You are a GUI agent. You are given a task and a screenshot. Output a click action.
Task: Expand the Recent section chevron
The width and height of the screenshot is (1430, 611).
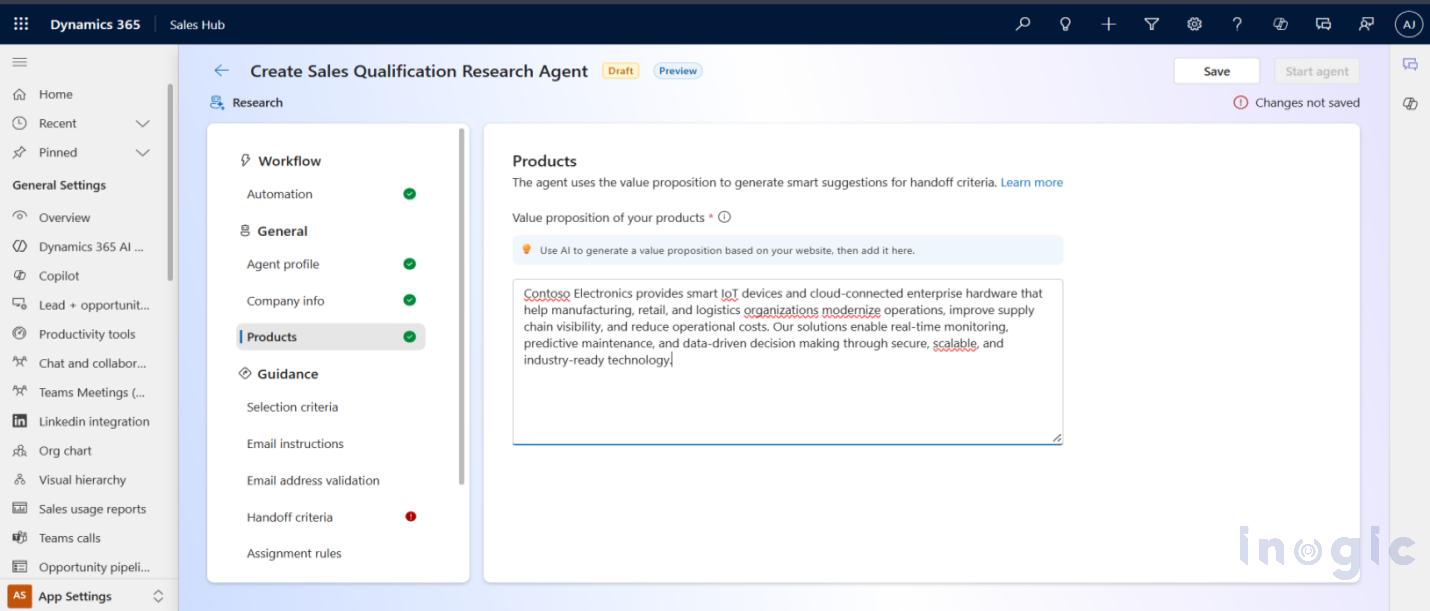click(x=142, y=124)
